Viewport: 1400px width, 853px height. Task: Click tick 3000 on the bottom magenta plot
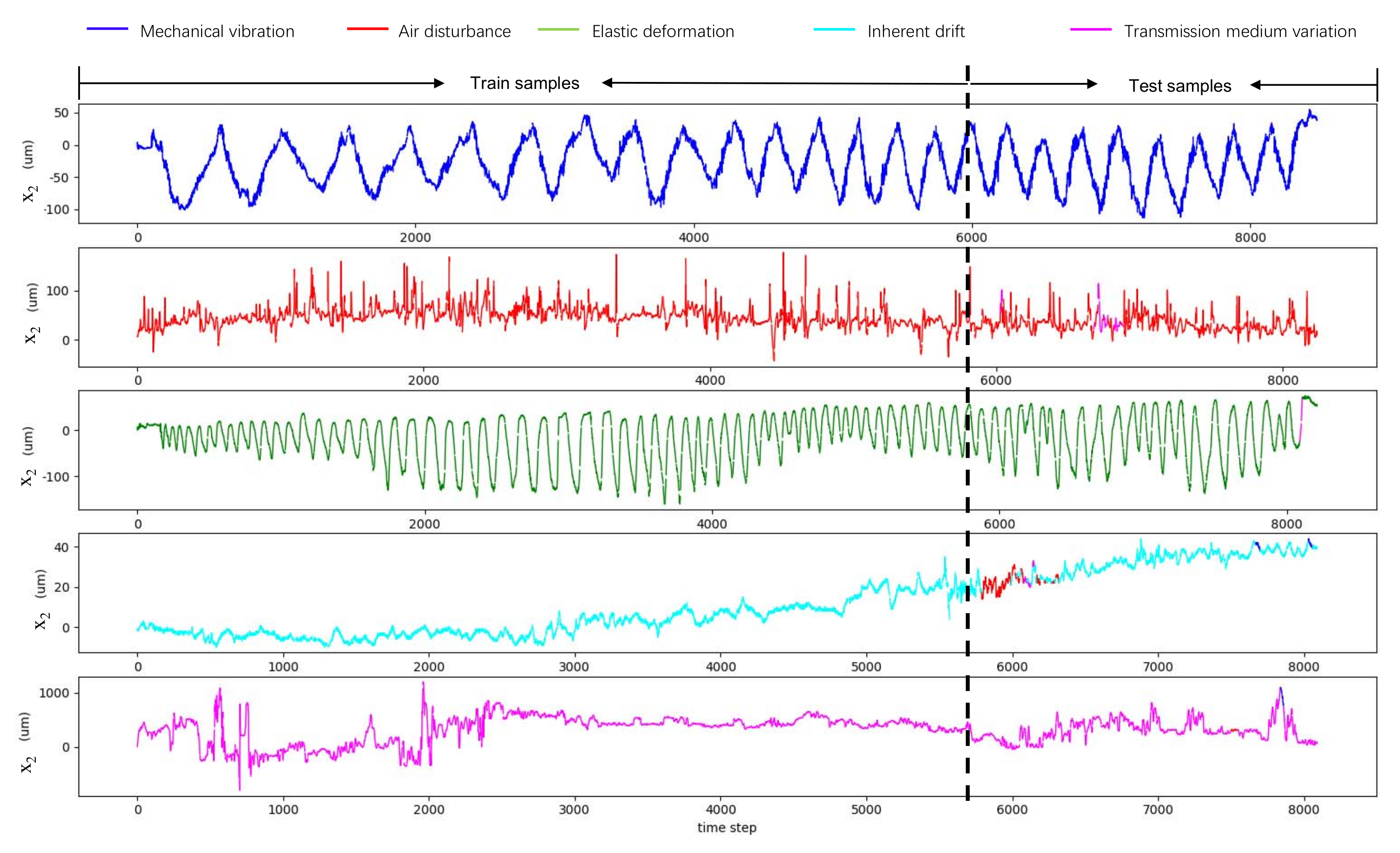click(573, 809)
